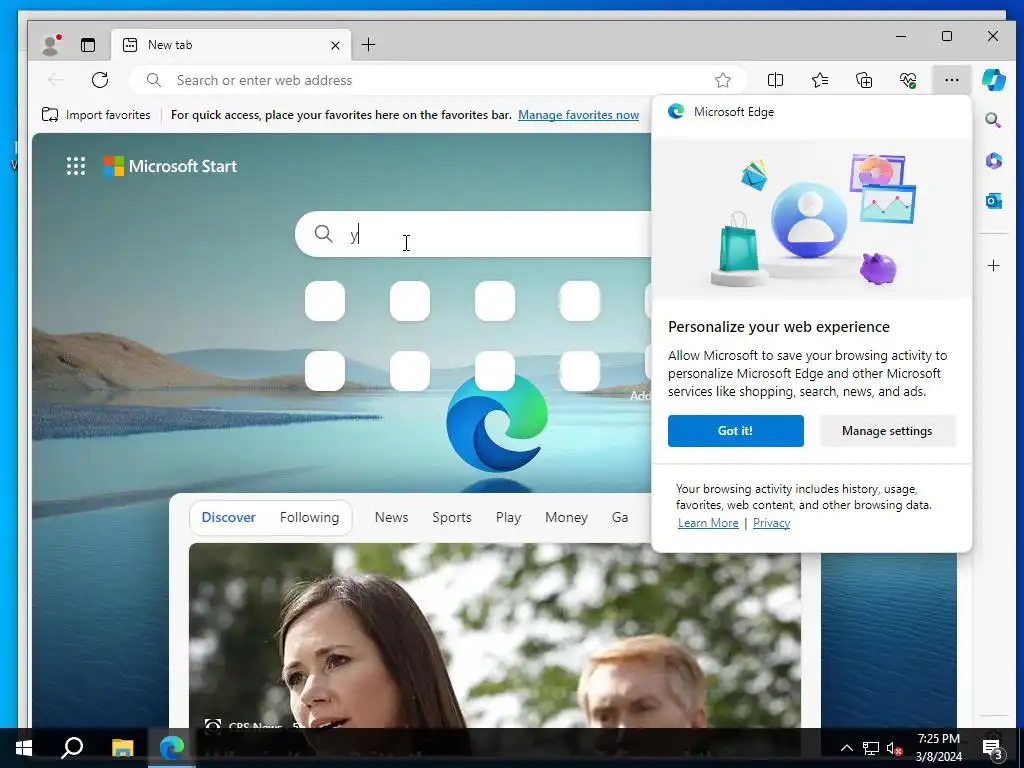The height and width of the screenshot is (768, 1024).
Task: Switch to the Following tab
Action: [x=310, y=517]
